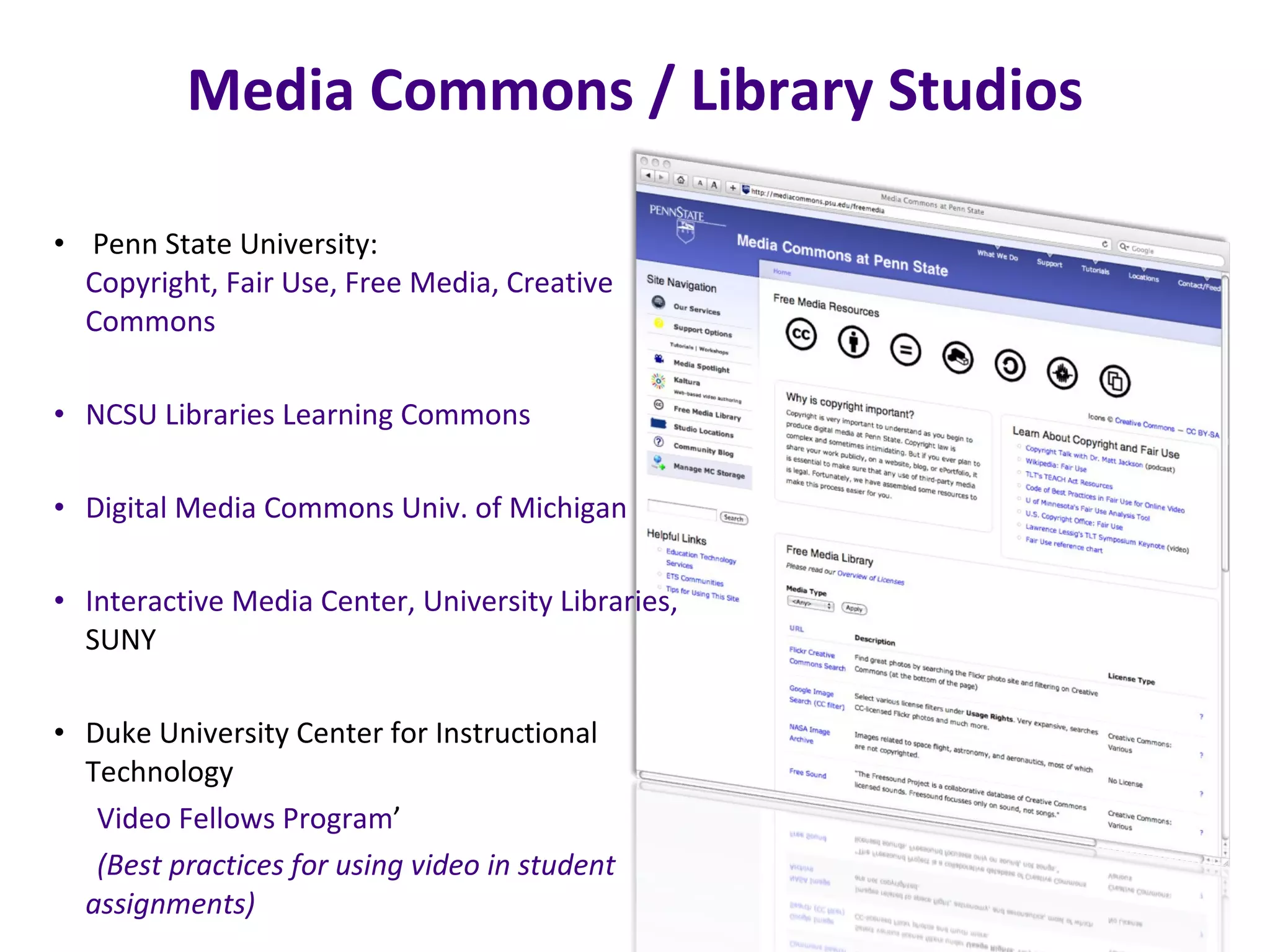Open the browser home icon
The image size is (1270, 952).
click(680, 180)
